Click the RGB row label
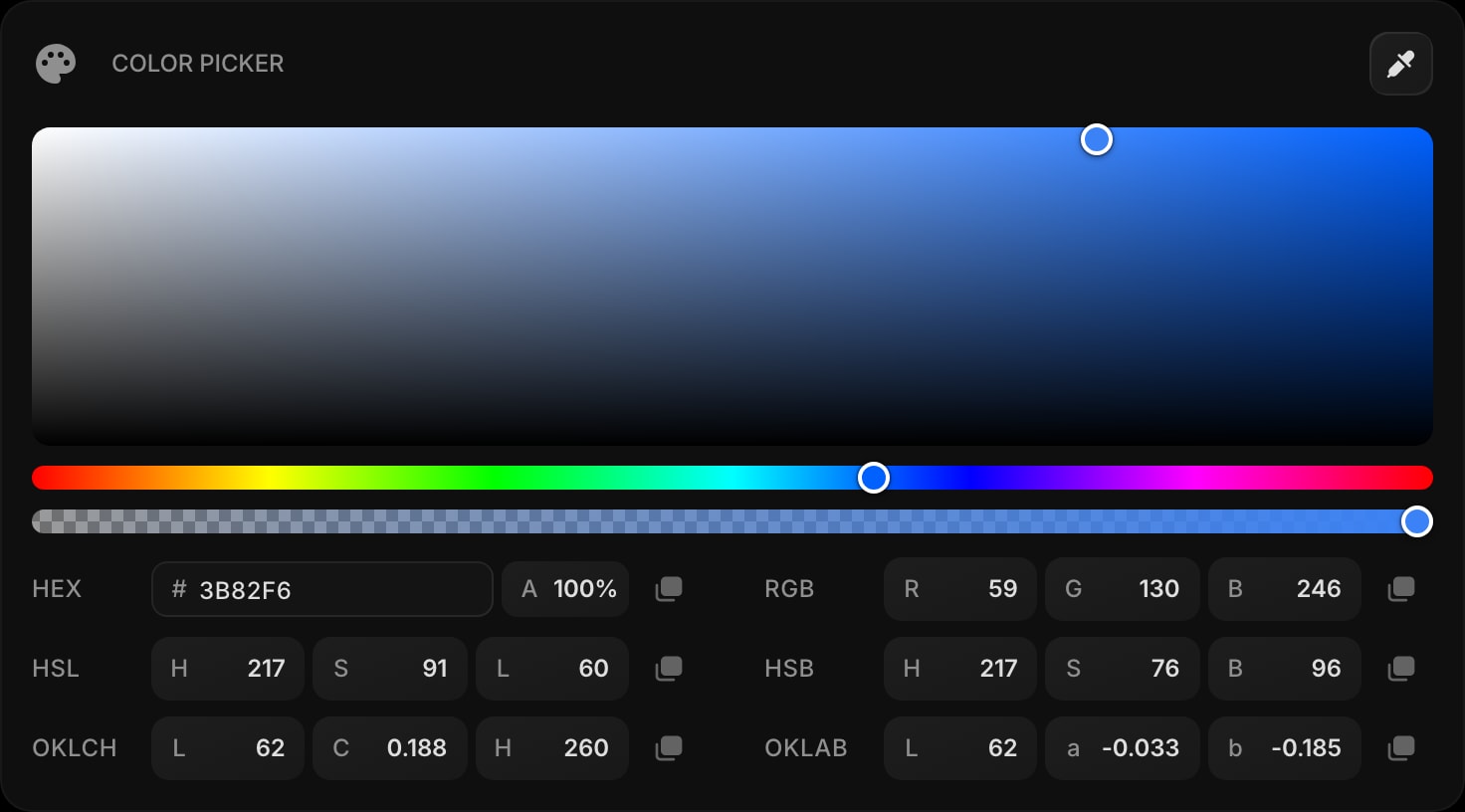 789,589
